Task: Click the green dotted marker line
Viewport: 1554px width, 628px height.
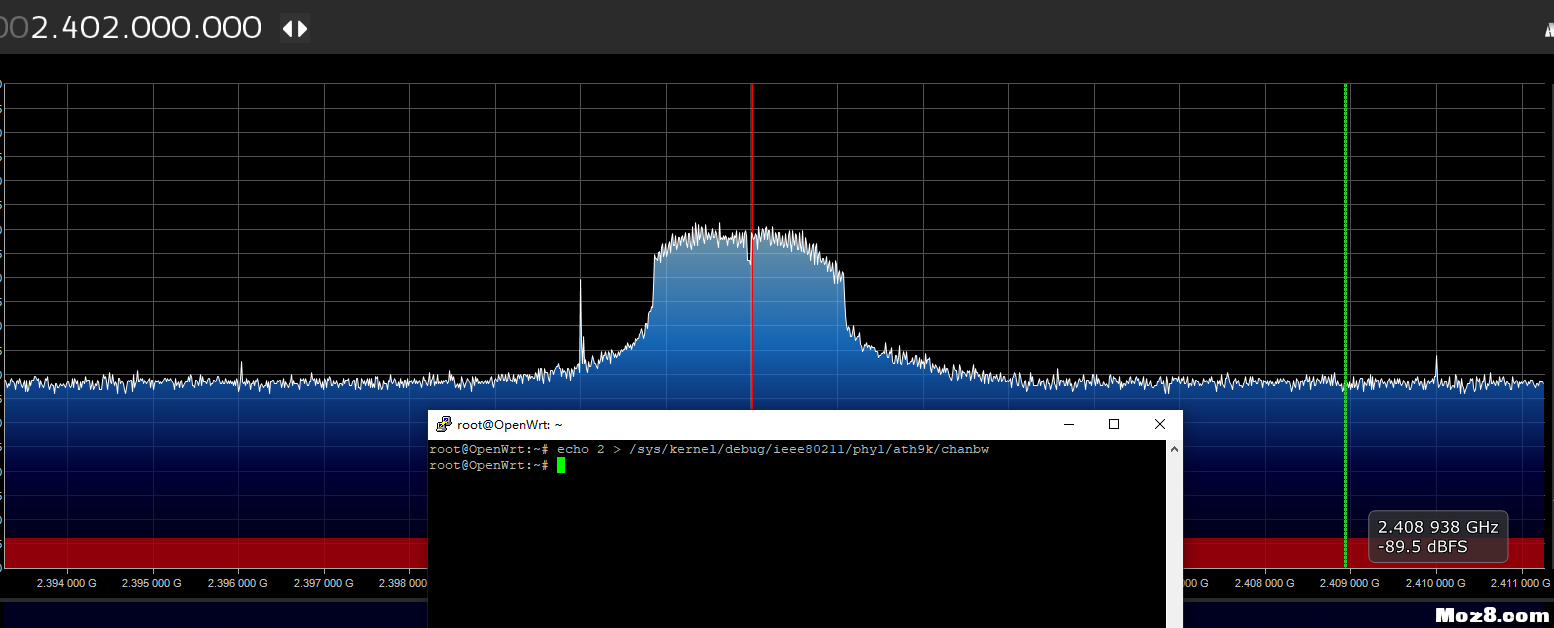Action: (x=1346, y=325)
